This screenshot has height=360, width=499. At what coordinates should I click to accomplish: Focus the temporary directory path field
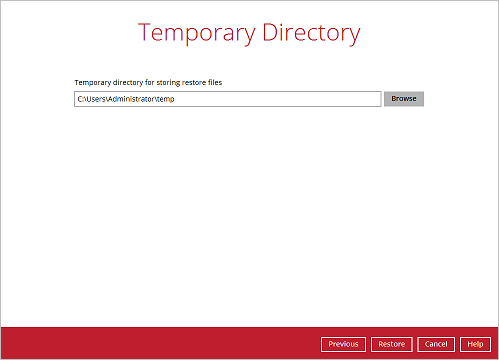tap(228, 99)
